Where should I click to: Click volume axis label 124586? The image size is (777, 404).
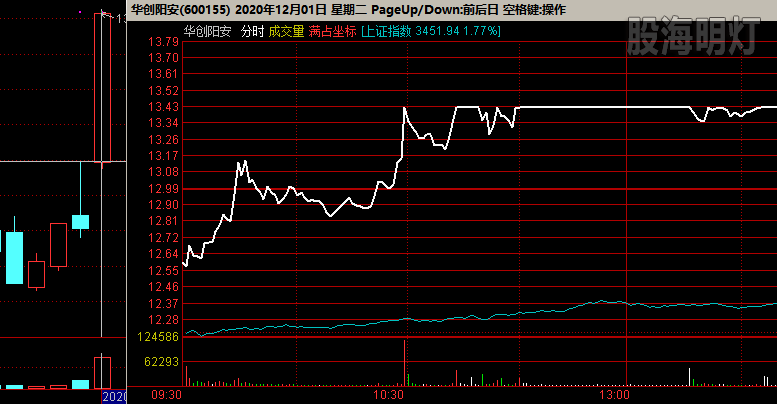pyautogui.click(x=158, y=337)
